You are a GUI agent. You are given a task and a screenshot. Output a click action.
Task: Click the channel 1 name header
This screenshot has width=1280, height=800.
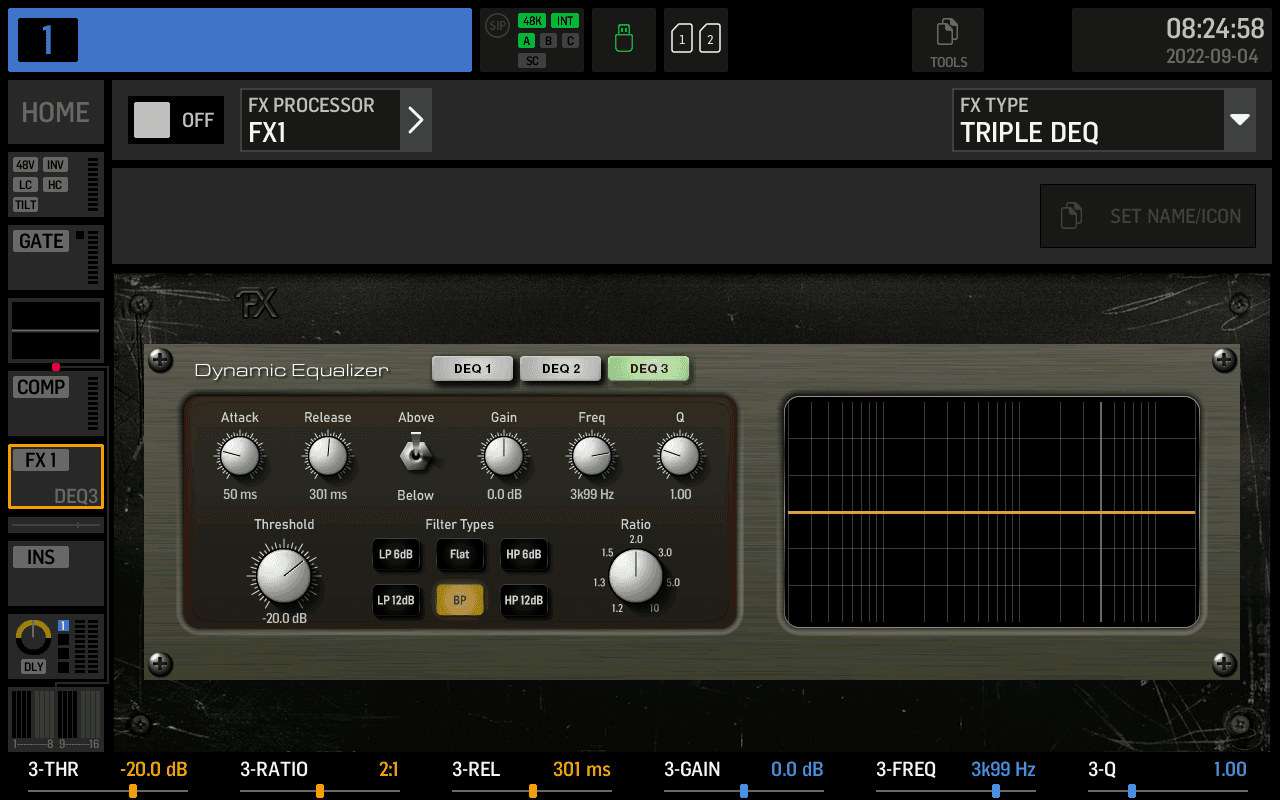240,40
